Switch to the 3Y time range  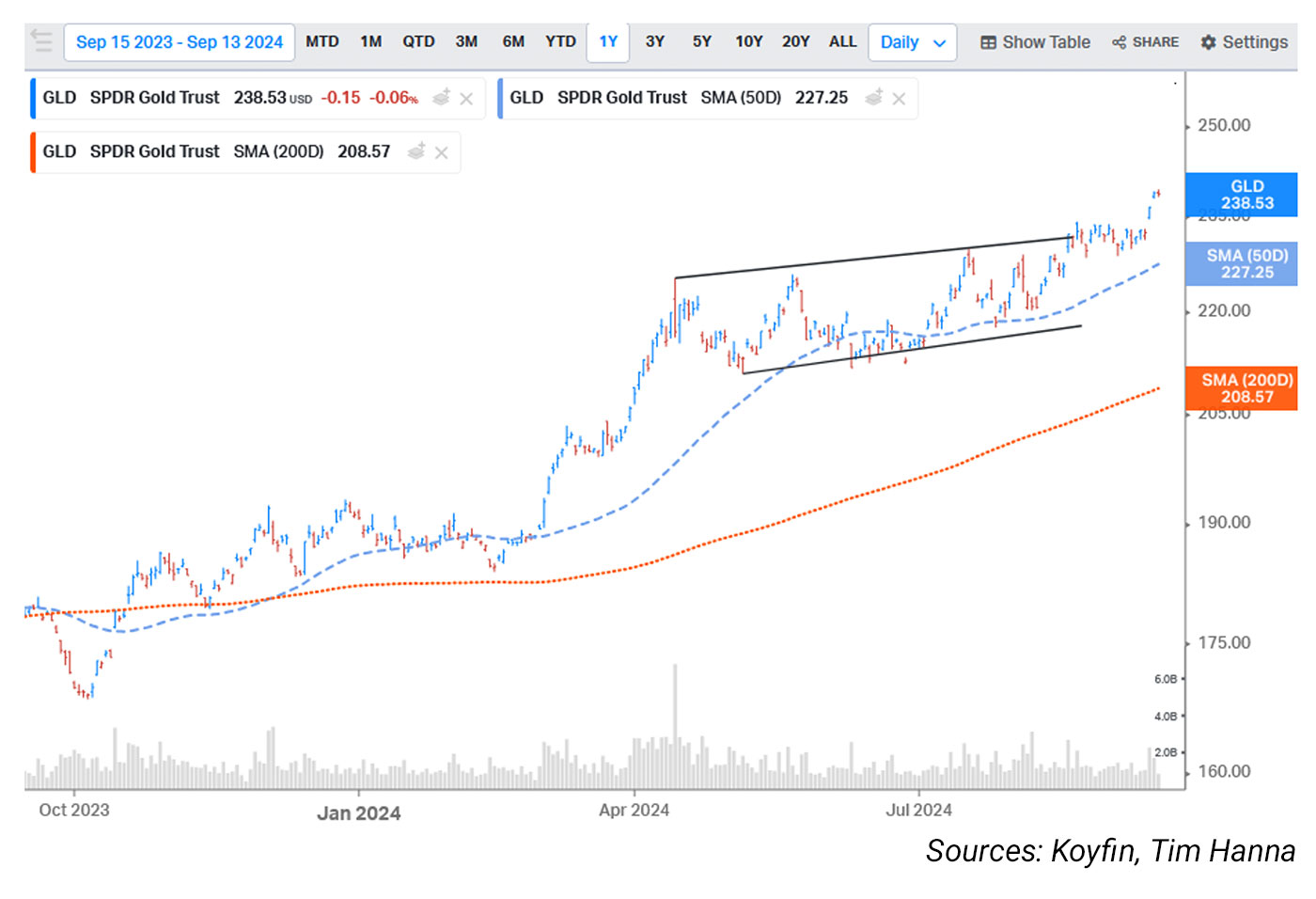654,41
